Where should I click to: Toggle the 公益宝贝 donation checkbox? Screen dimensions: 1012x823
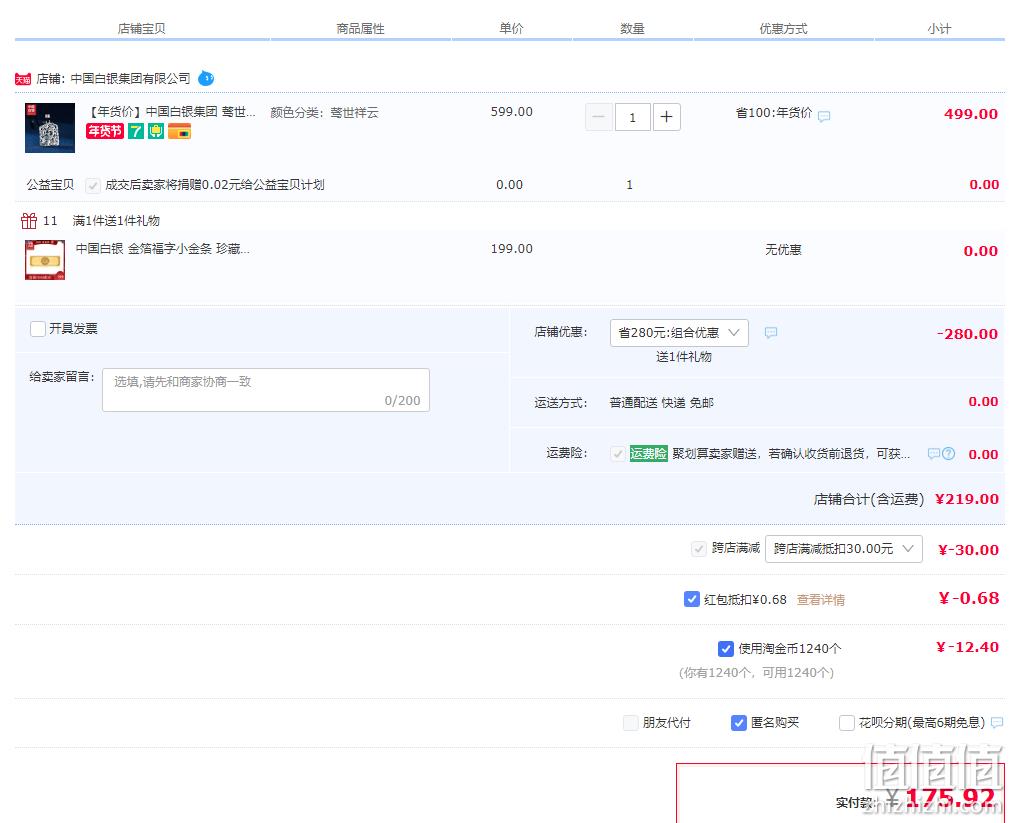pos(93,186)
